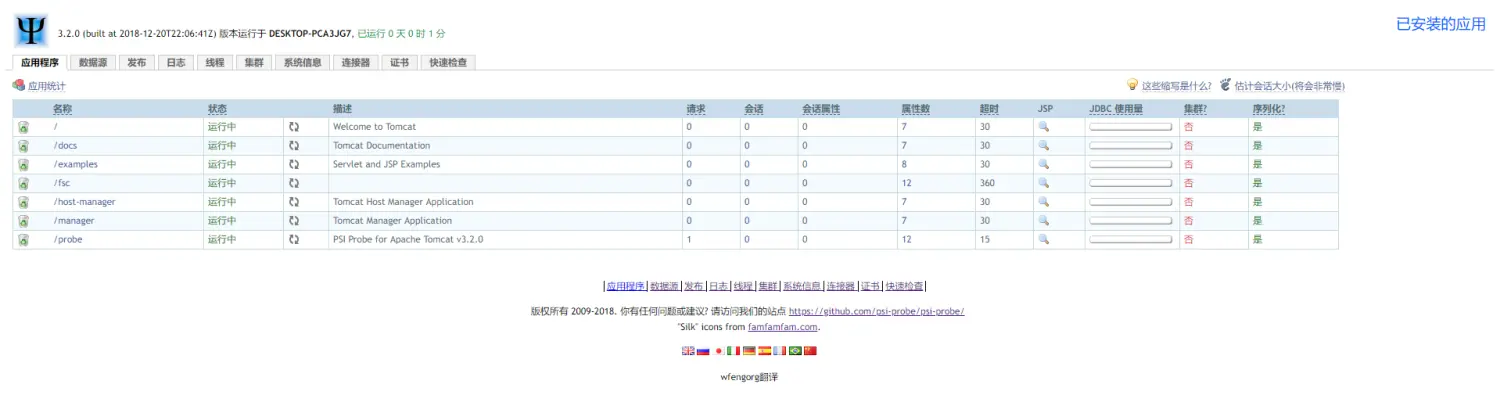
Task: Select the Russian flag language
Action: tap(703, 351)
